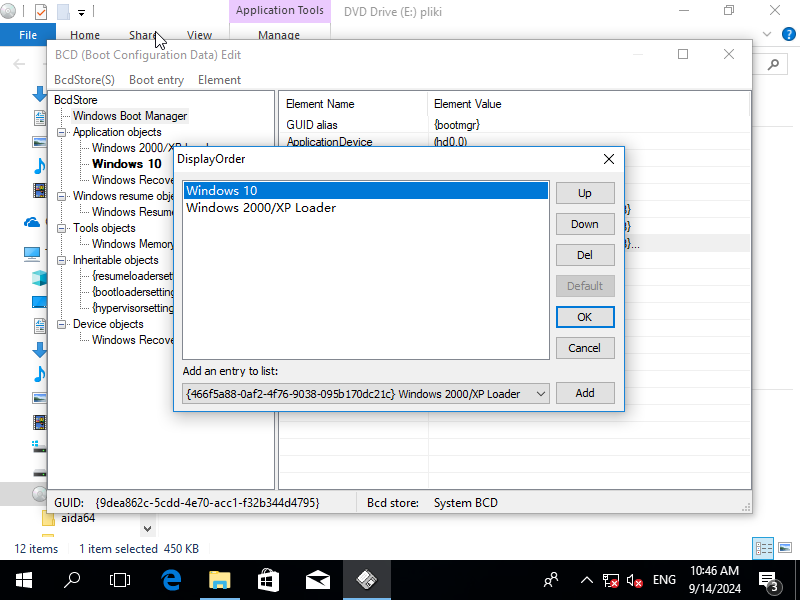This screenshot has width=800, height=600.
Task: Collapse Tools objects tree node
Action: pos(61,228)
